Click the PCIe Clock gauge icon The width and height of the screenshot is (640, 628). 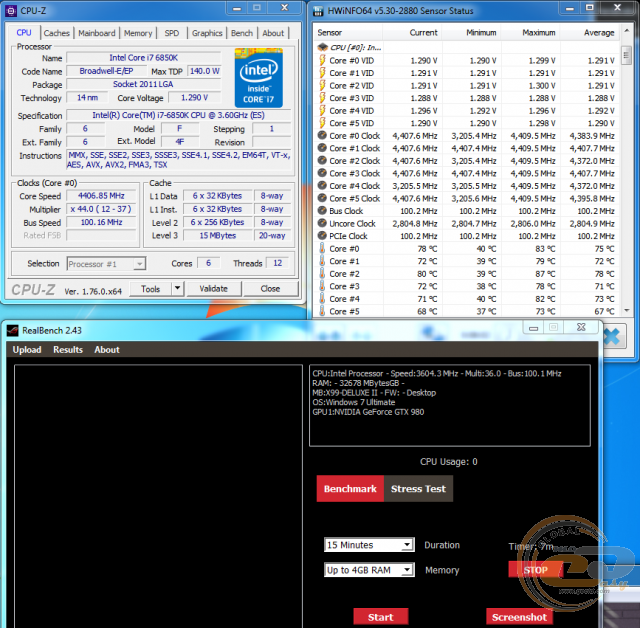click(322, 235)
